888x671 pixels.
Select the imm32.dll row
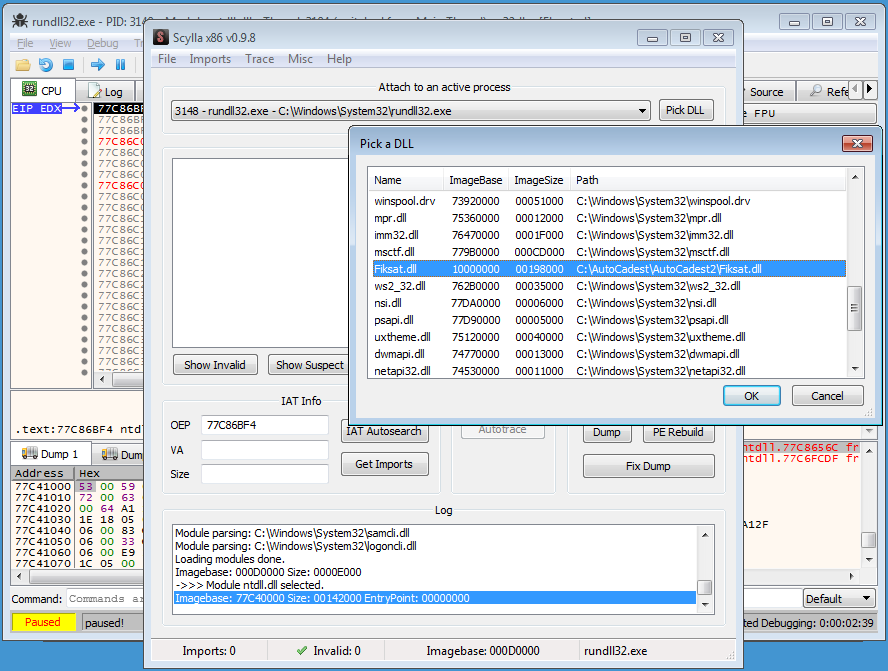(x=609, y=235)
